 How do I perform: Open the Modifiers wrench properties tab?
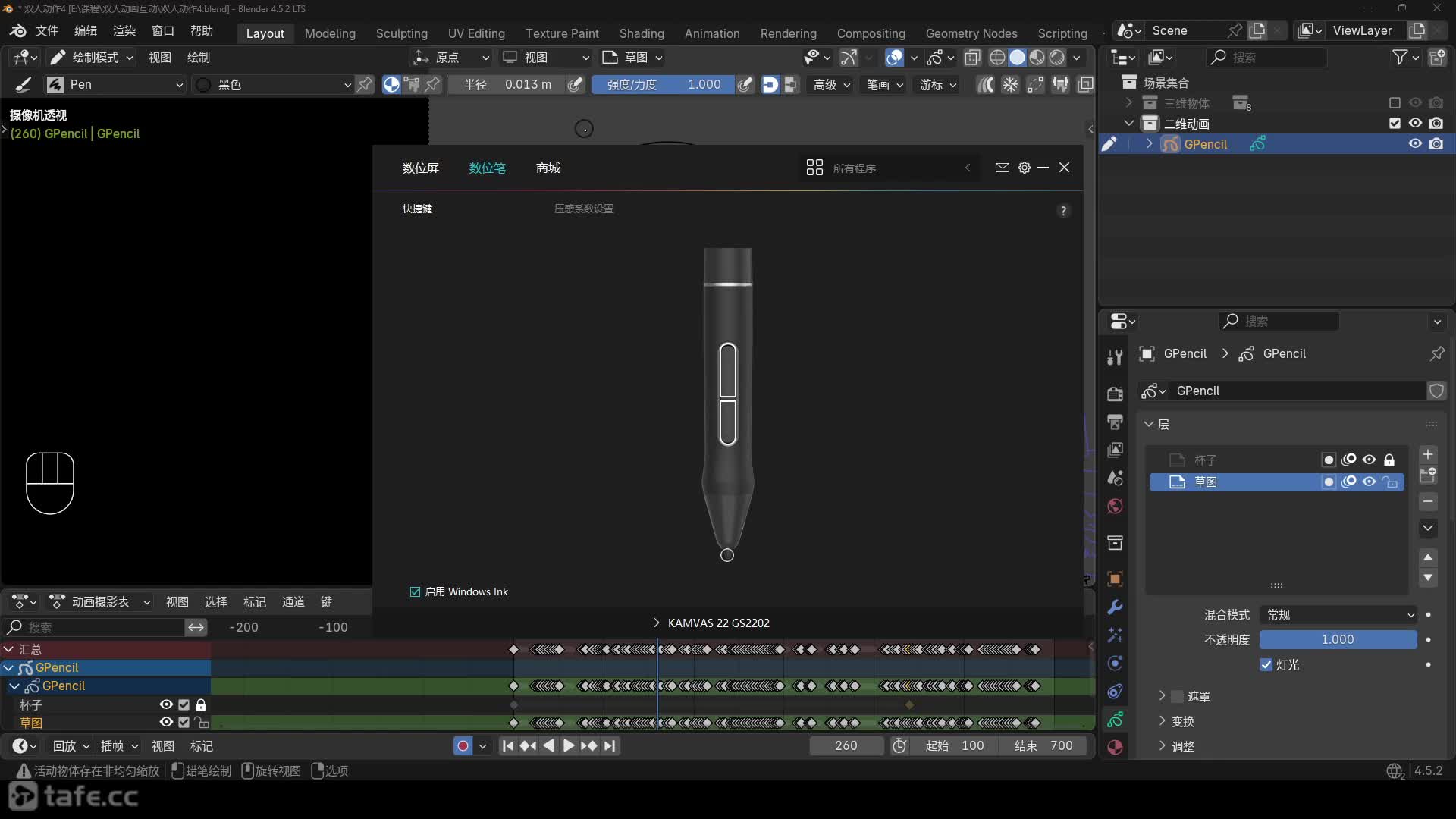click(x=1115, y=607)
